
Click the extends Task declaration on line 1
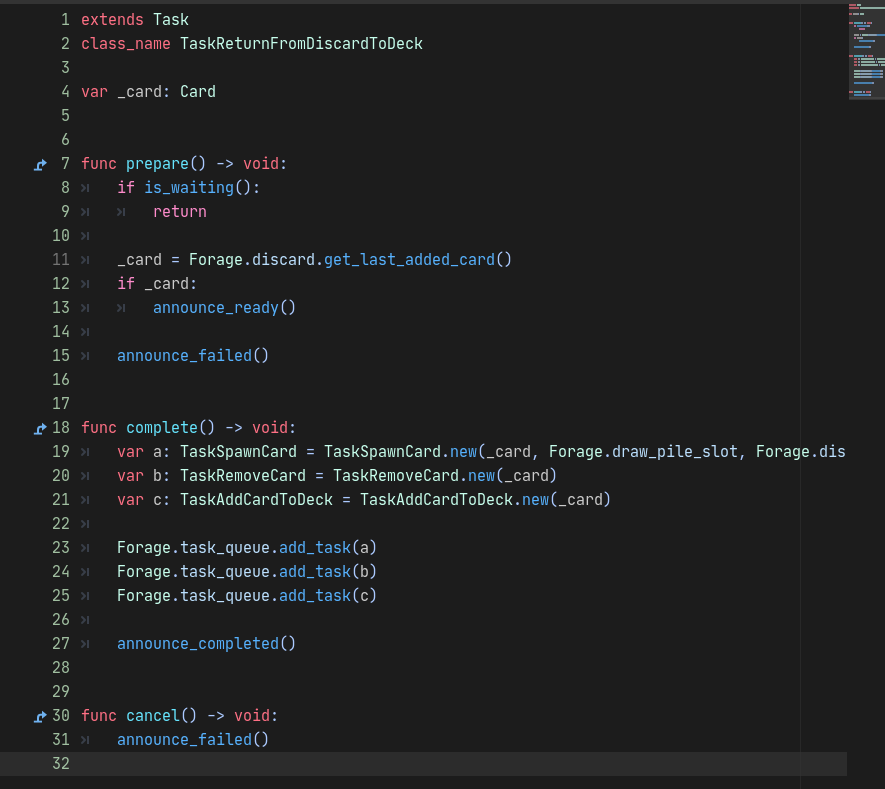[x=132, y=19]
